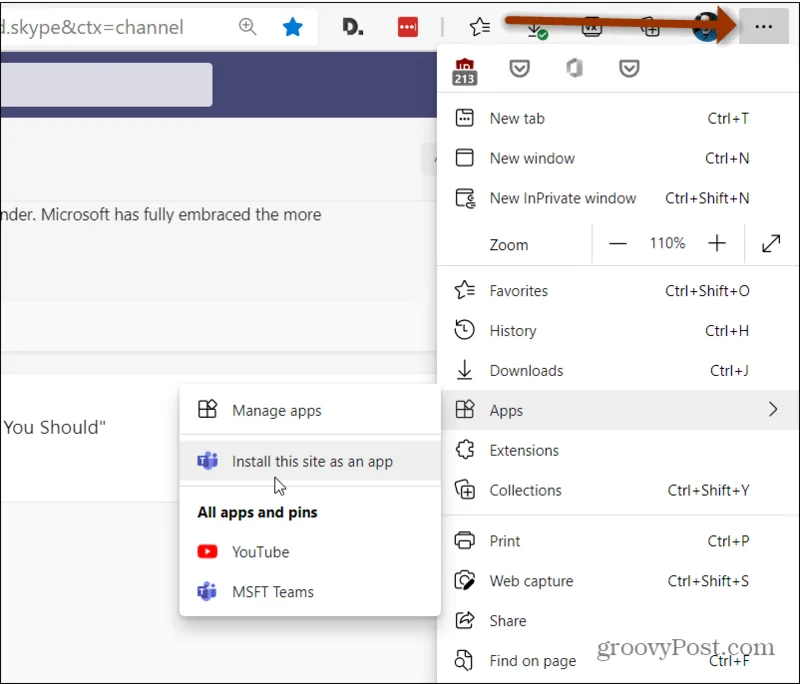Click the address bar URL text

point(92,27)
